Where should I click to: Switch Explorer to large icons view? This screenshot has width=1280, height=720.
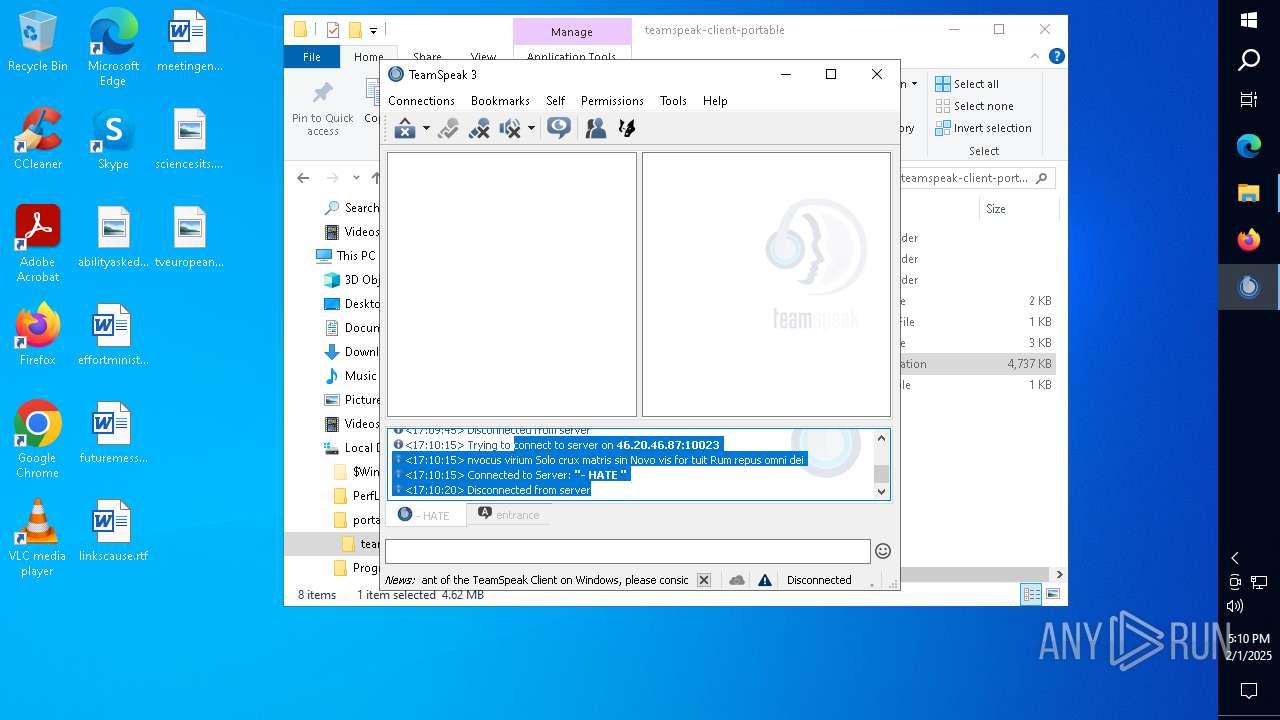pyautogui.click(x=1053, y=595)
